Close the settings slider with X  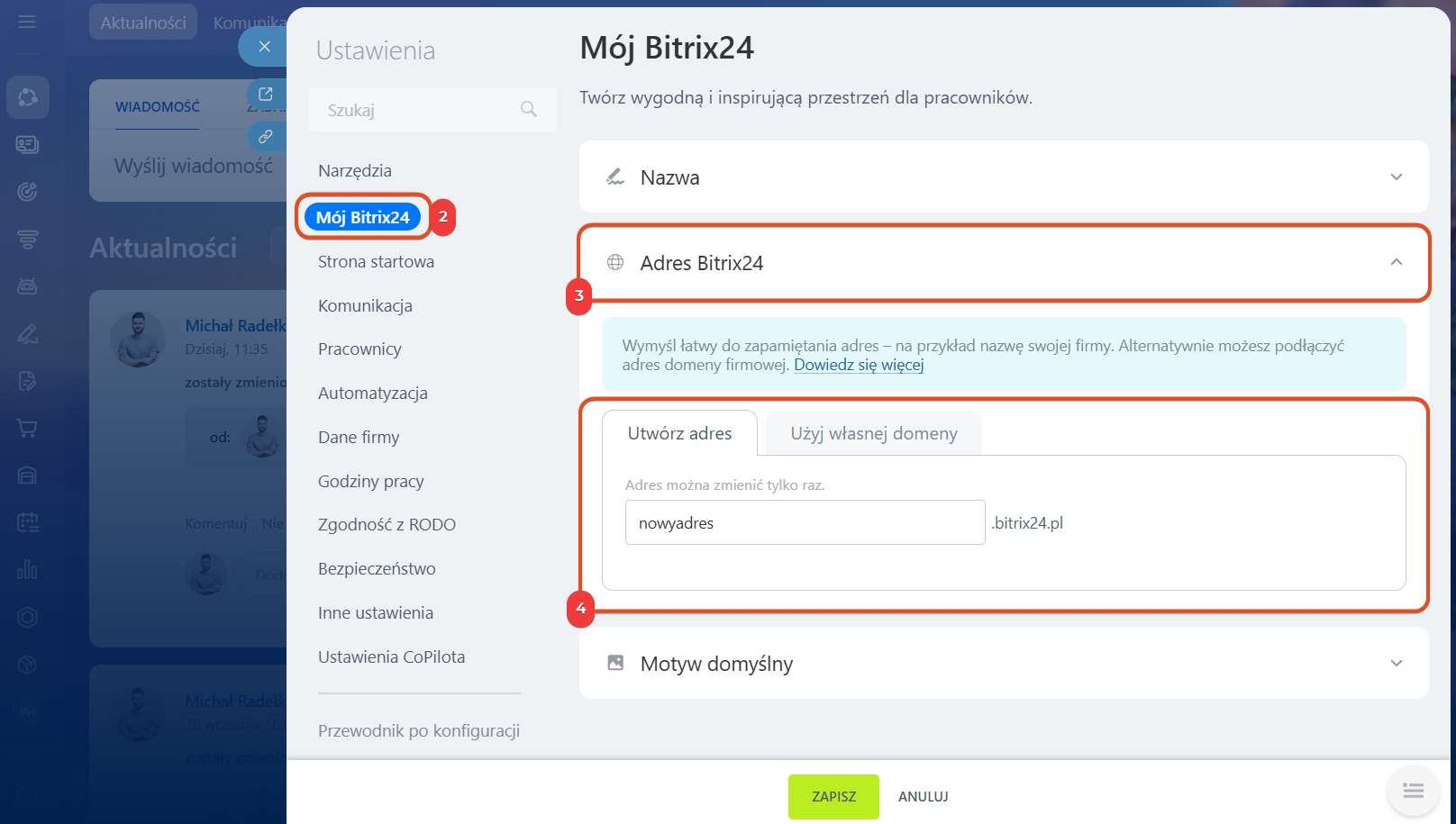264,46
